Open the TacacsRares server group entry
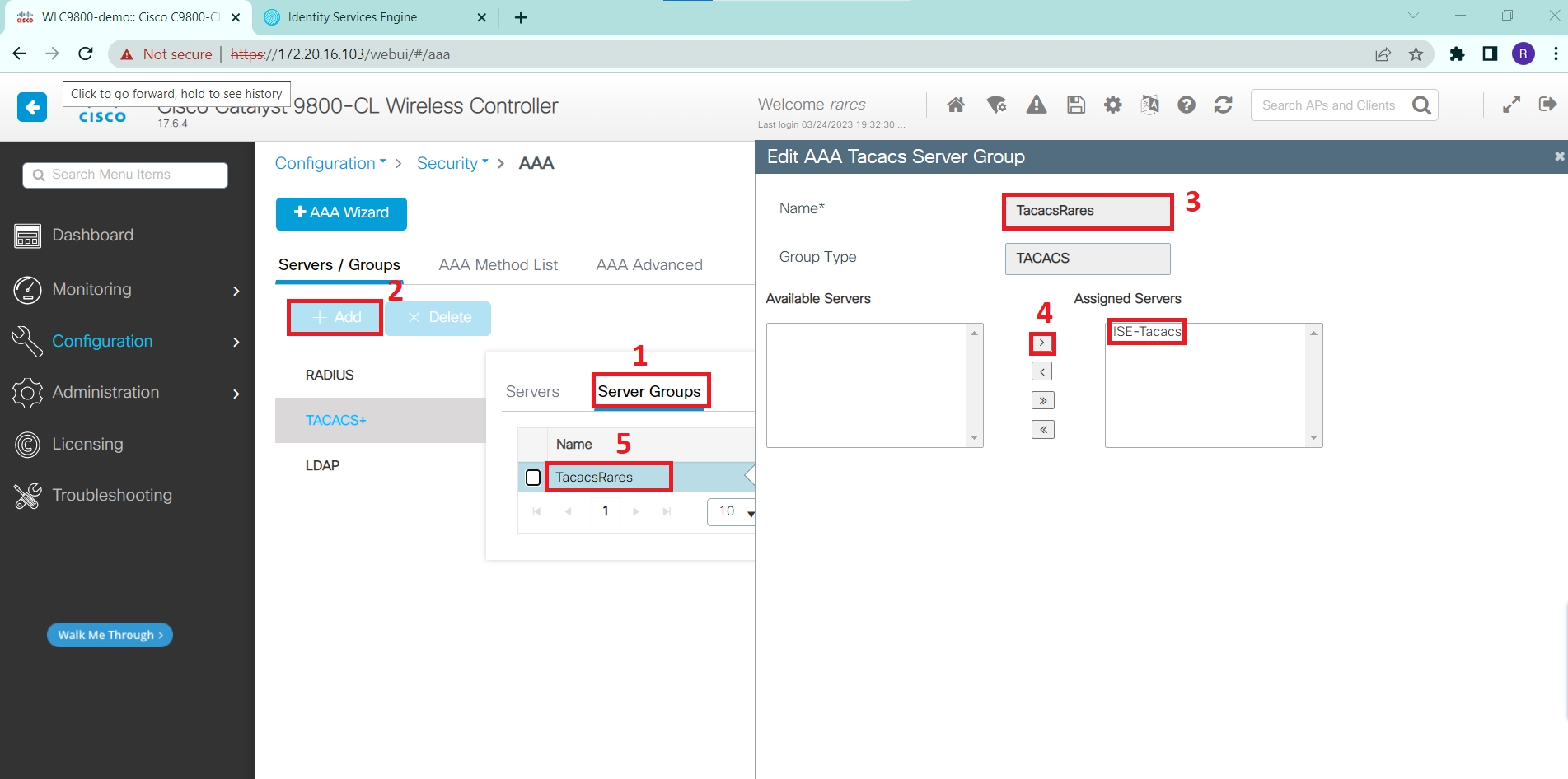Viewport: 1568px width, 779px height. pyautogui.click(x=594, y=478)
